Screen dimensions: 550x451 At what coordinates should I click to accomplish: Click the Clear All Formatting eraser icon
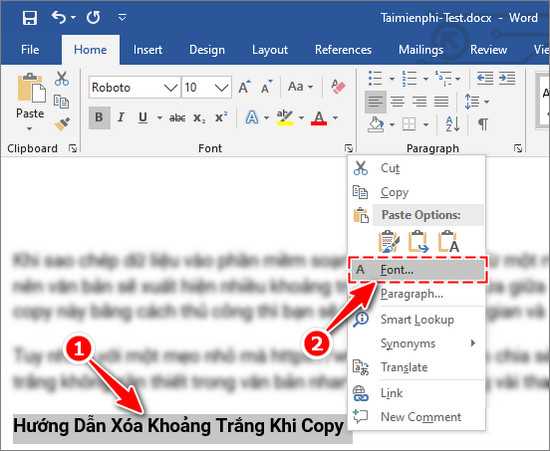point(338,87)
